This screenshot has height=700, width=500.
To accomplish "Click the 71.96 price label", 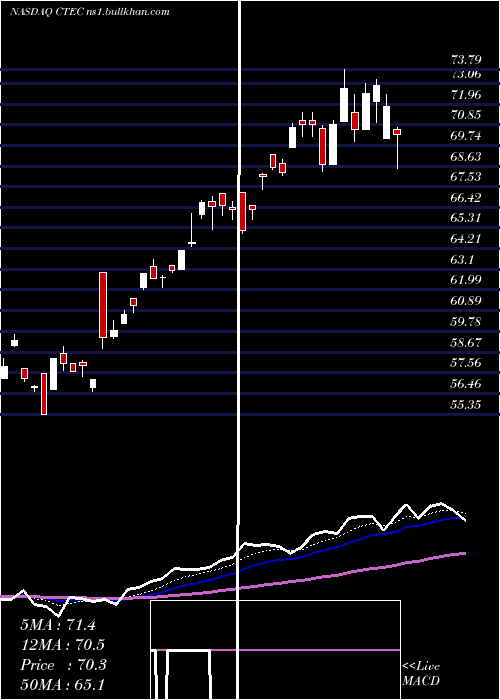I will (x=467, y=95).
